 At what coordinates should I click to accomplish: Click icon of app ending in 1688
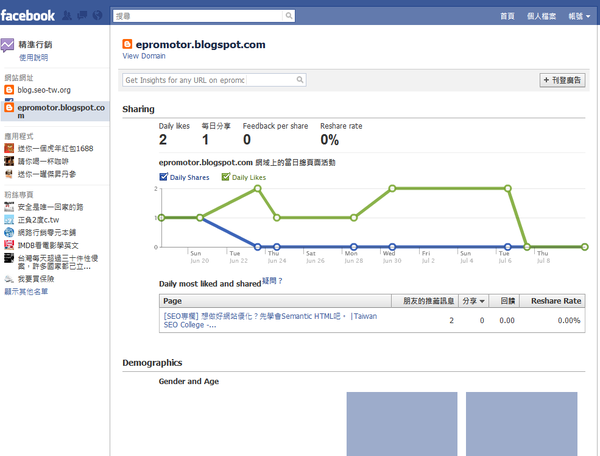(9, 148)
